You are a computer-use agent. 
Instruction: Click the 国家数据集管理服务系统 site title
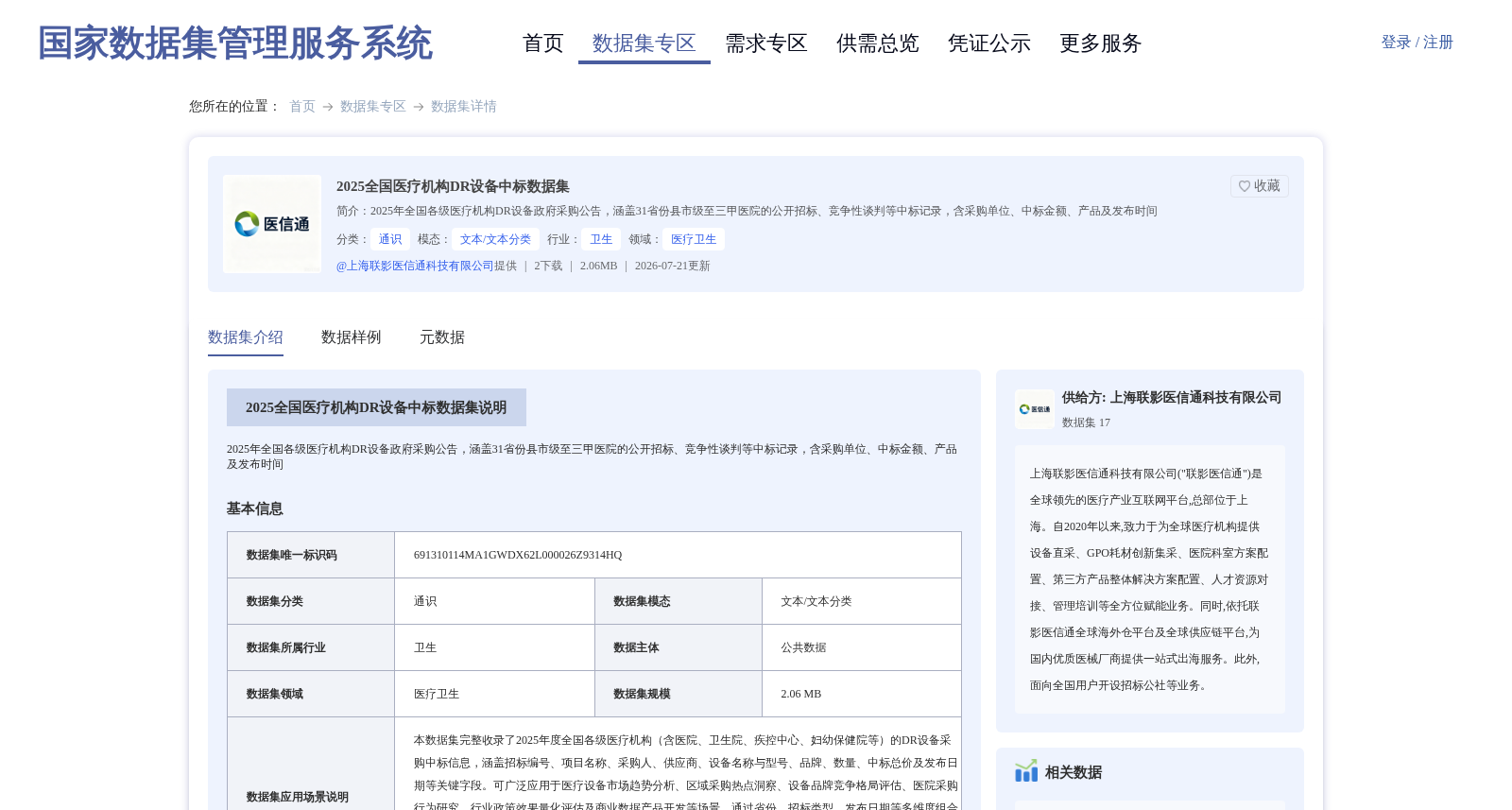[234, 43]
